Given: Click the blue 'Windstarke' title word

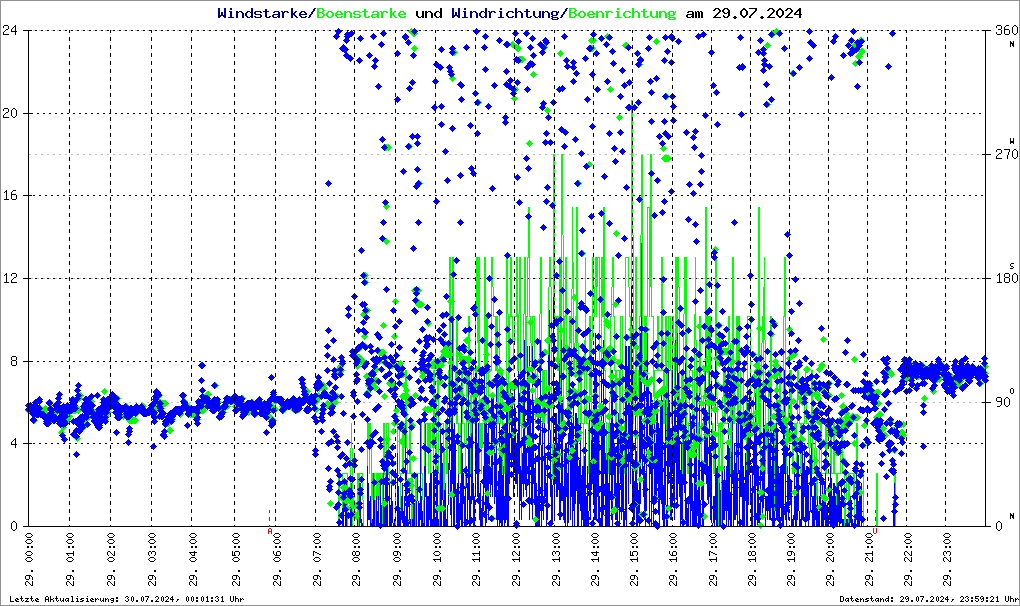Looking at the screenshot, I should (x=262, y=13).
